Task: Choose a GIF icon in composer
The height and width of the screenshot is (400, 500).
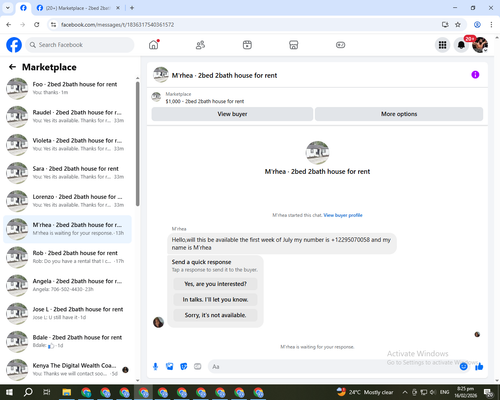Action: 198,367
